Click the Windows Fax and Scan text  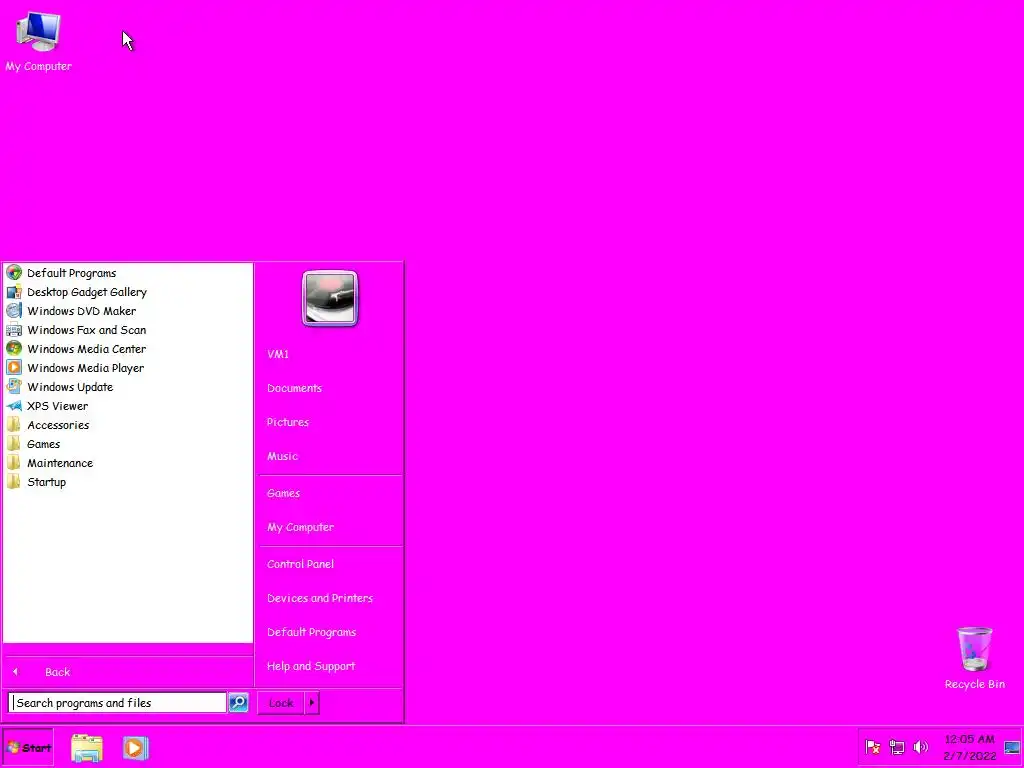(87, 330)
